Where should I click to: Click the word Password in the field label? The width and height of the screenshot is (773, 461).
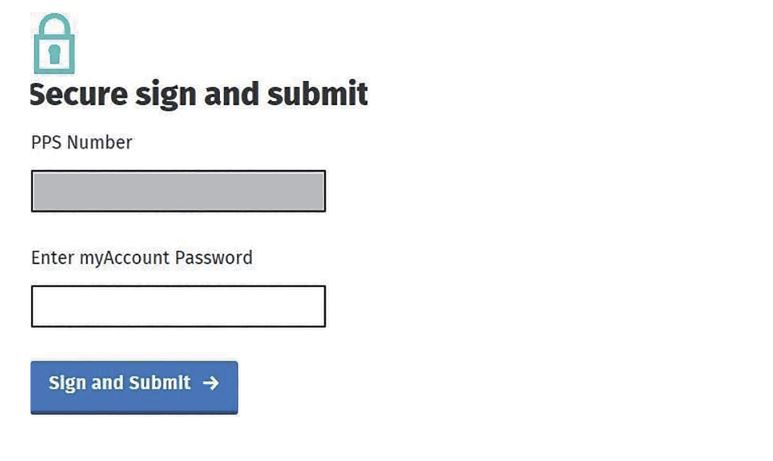click(x=214, y=258)
